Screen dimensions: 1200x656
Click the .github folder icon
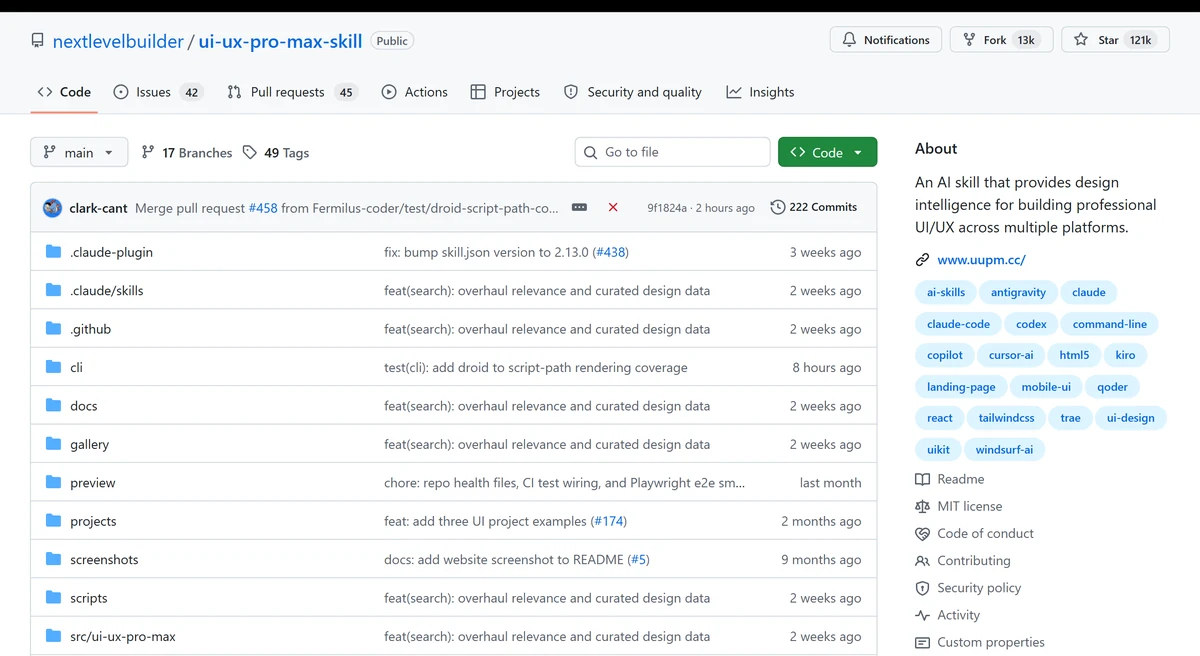point(54,329)
